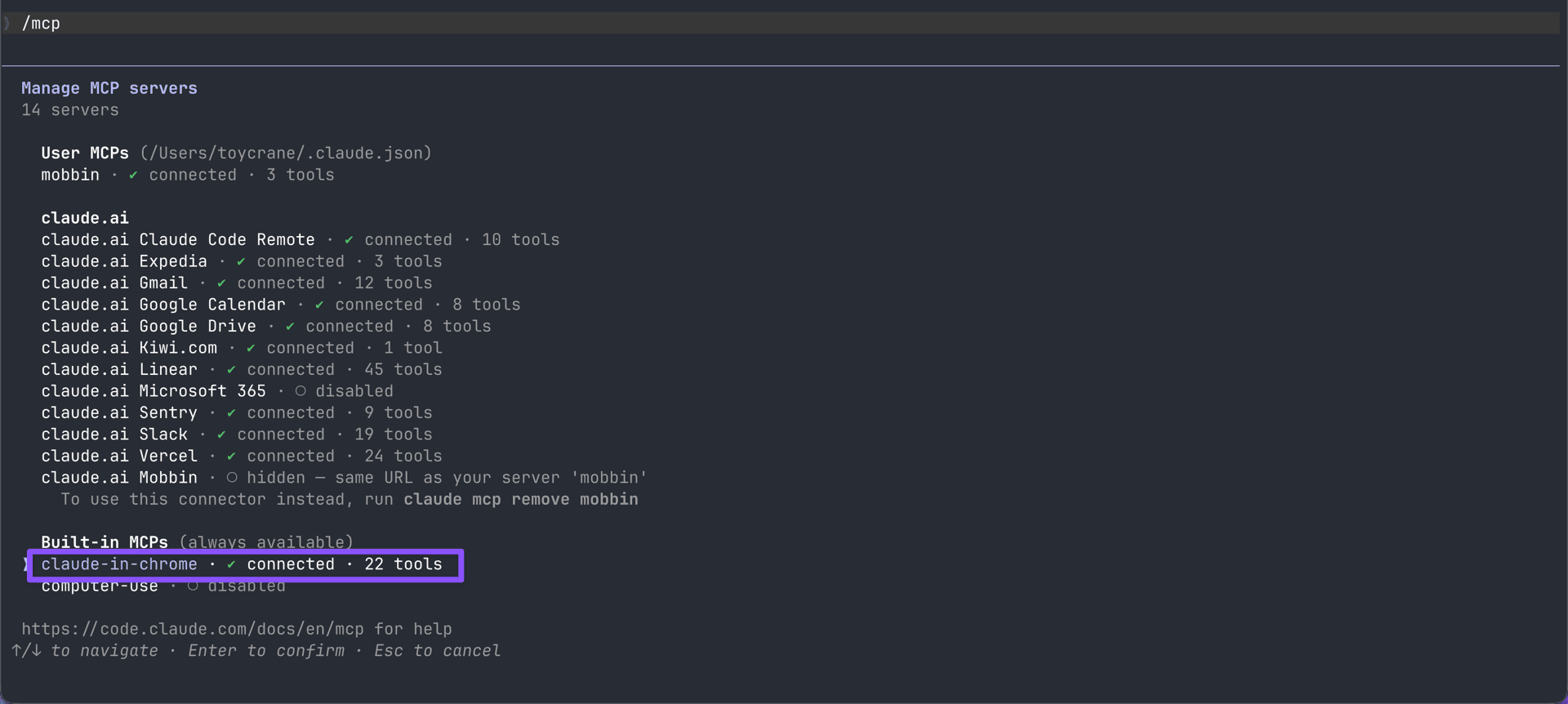Click the connected checkmark for Google Calendar
Screen dimensions: 1568x704
pyautogui.click(x=319, y=305)
